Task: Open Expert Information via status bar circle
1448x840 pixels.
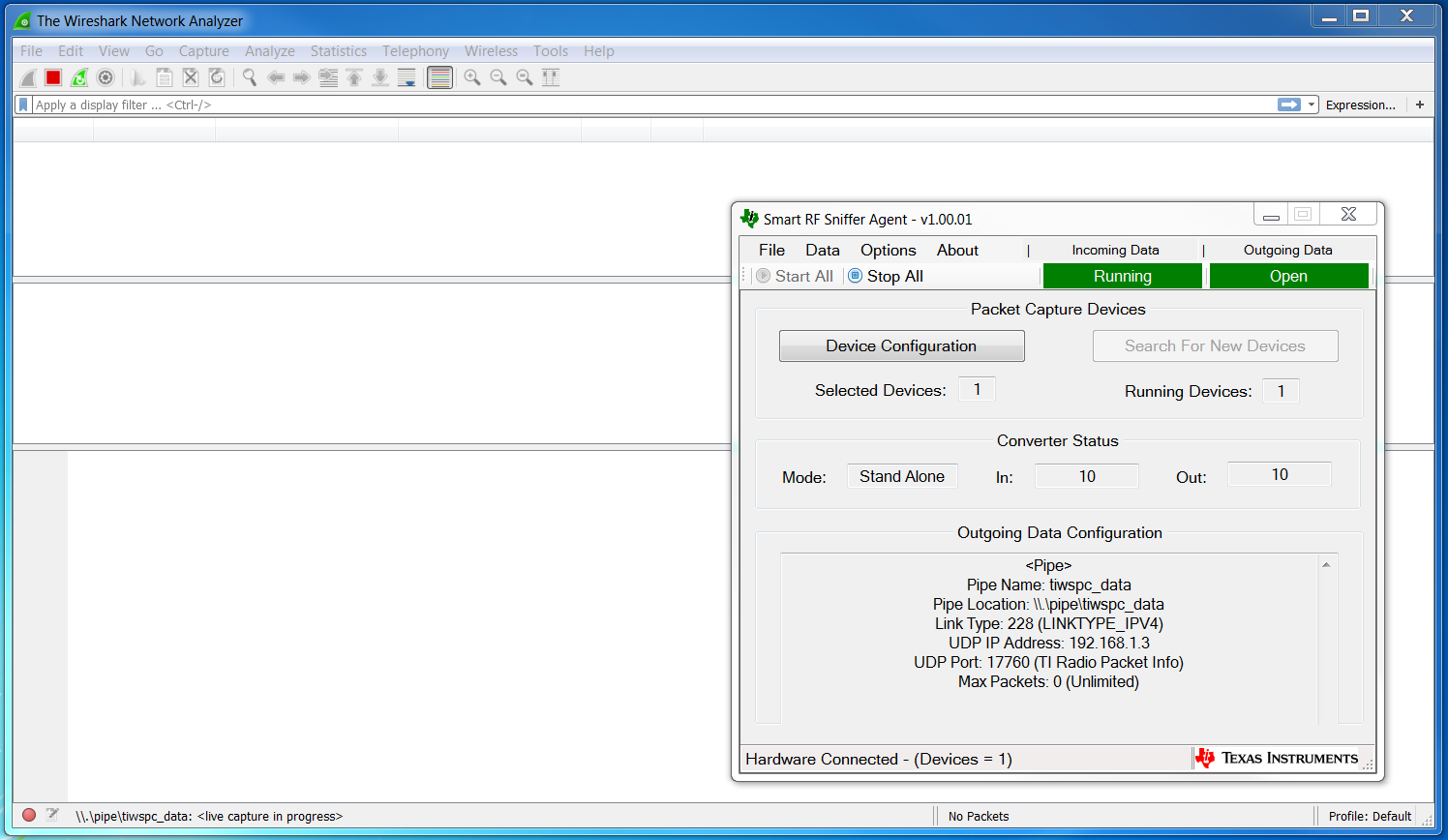Action: 28,816
